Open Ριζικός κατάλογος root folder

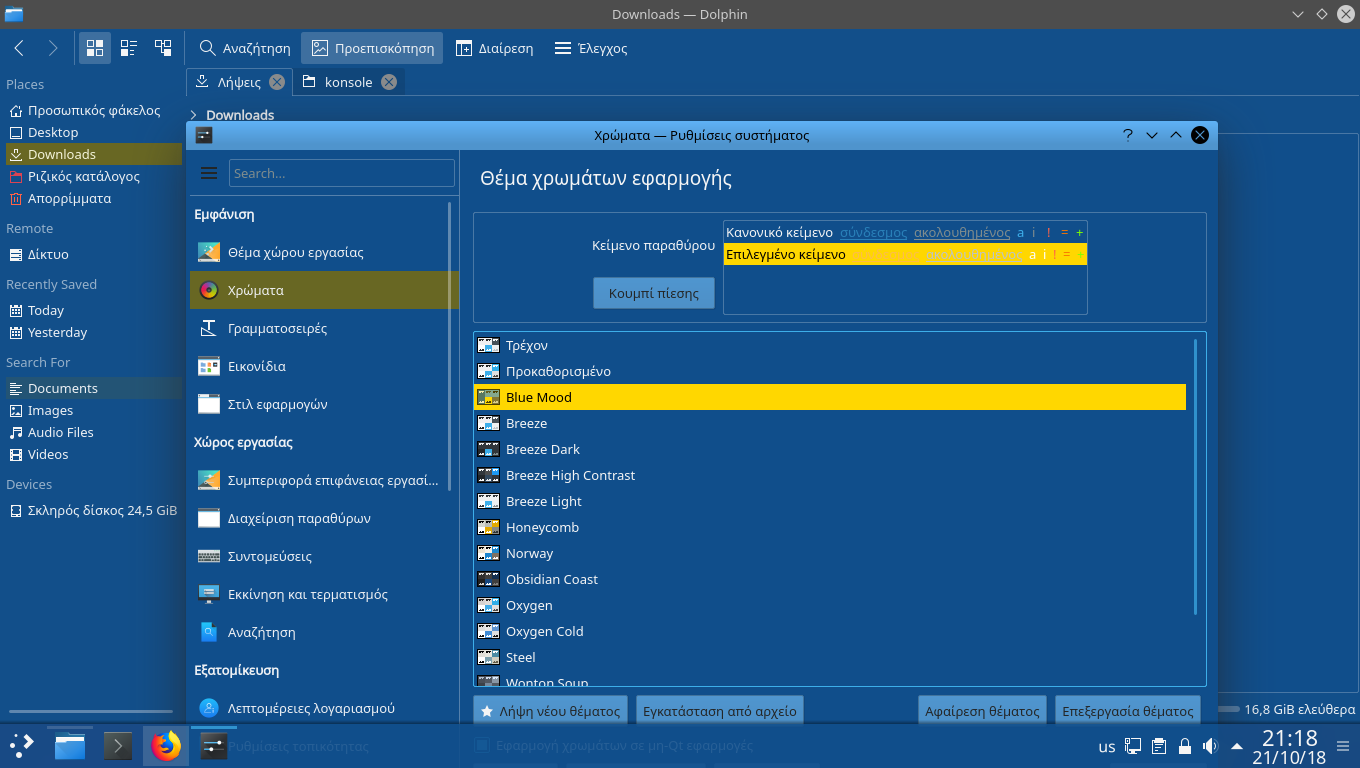(92, 176)
